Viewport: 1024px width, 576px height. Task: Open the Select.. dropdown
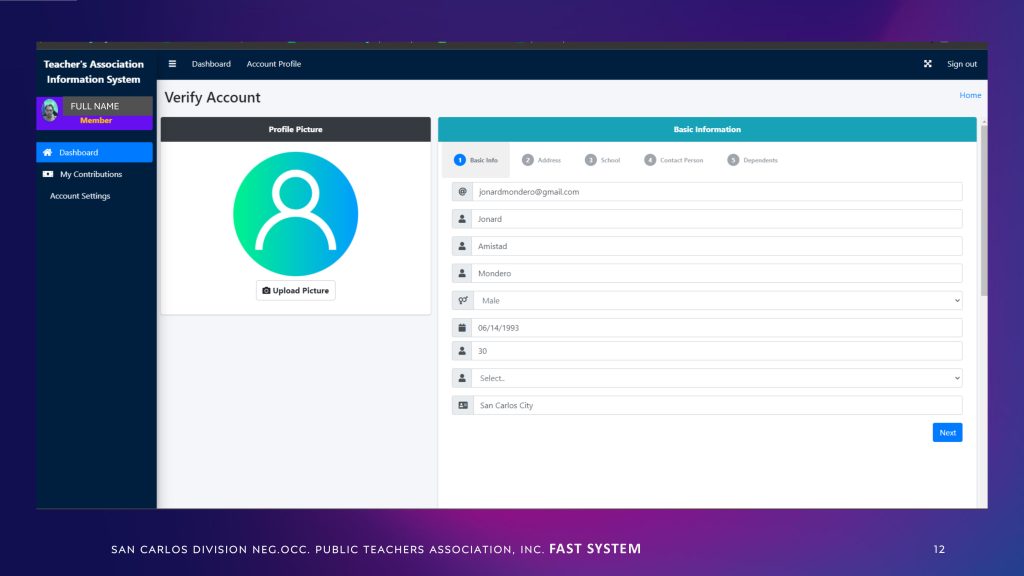coord(717,378)
